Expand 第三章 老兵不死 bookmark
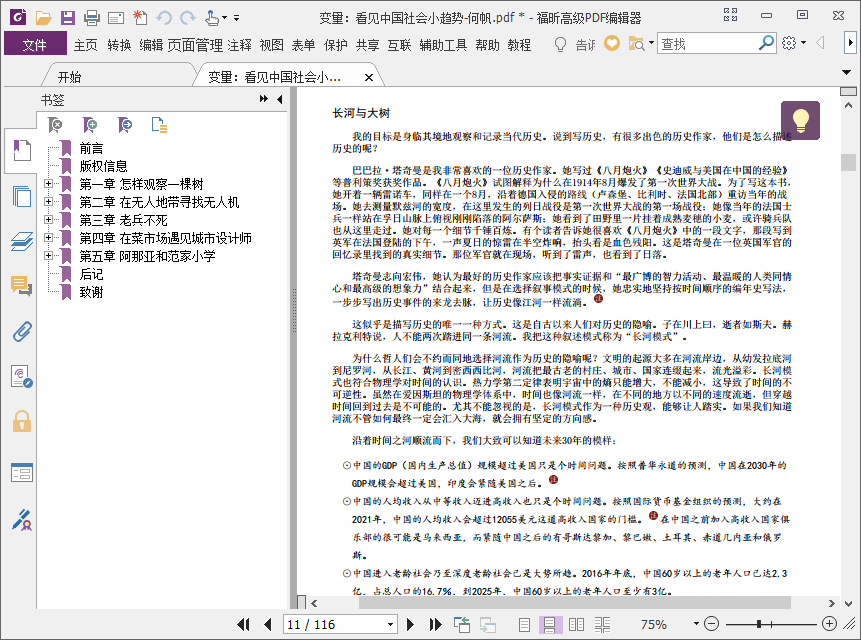This screenshot has height=640, width=861. pyautogui.click(x=48, y=220)
